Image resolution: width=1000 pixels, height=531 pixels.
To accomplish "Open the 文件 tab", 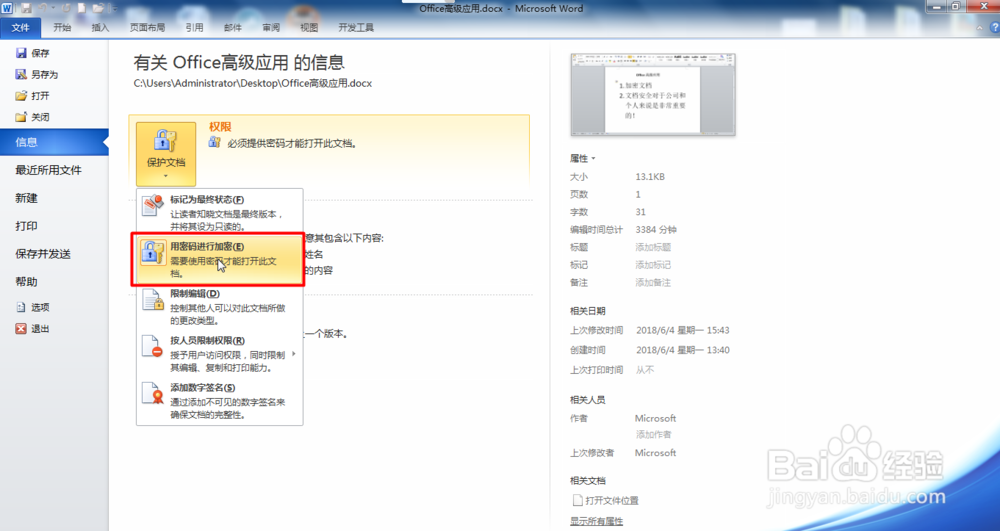I will (x=20, y=27).
